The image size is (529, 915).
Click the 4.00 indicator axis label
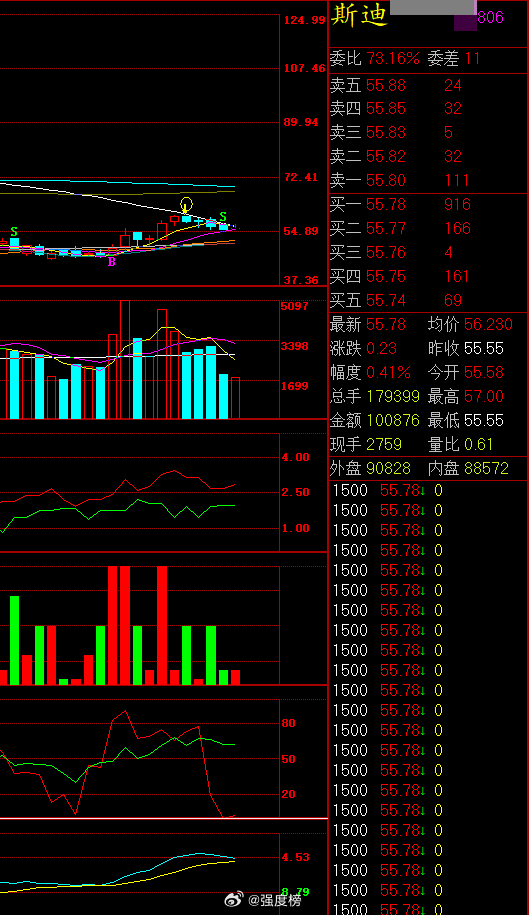[296, 457]
